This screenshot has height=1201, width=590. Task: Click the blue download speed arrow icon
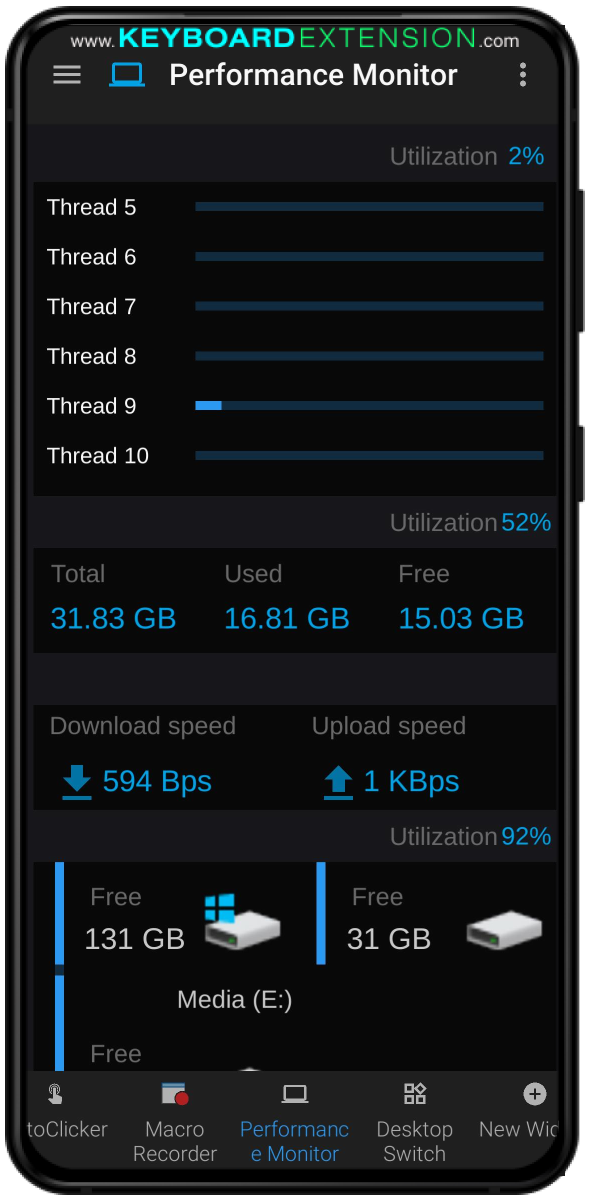coord(76,781)
